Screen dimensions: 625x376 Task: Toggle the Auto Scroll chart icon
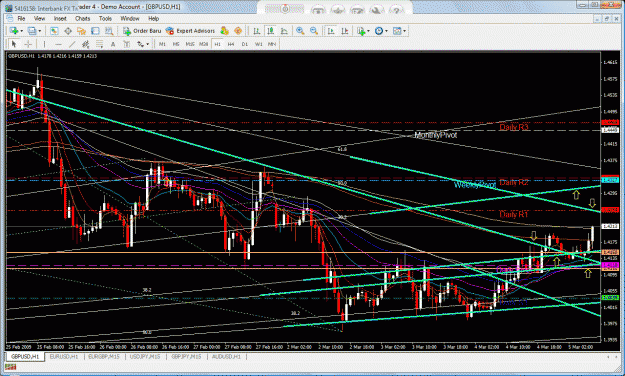click(x=331, y=31)
